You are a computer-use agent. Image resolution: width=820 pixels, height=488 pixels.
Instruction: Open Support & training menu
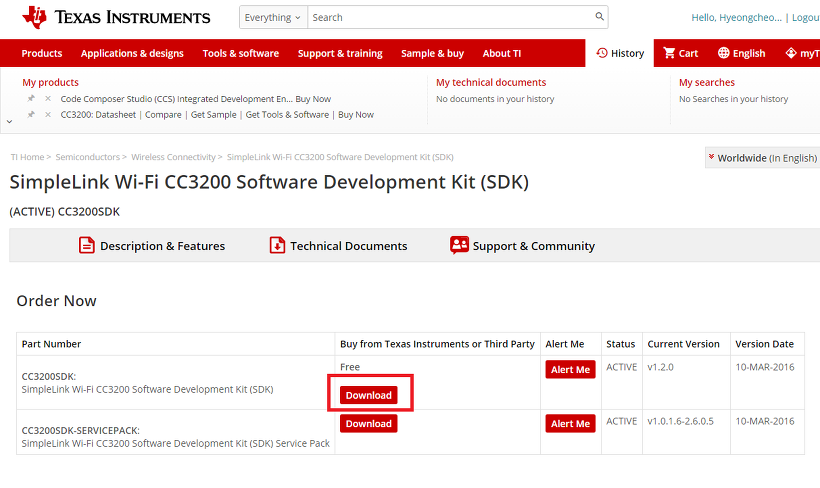[x=340, y=53]
